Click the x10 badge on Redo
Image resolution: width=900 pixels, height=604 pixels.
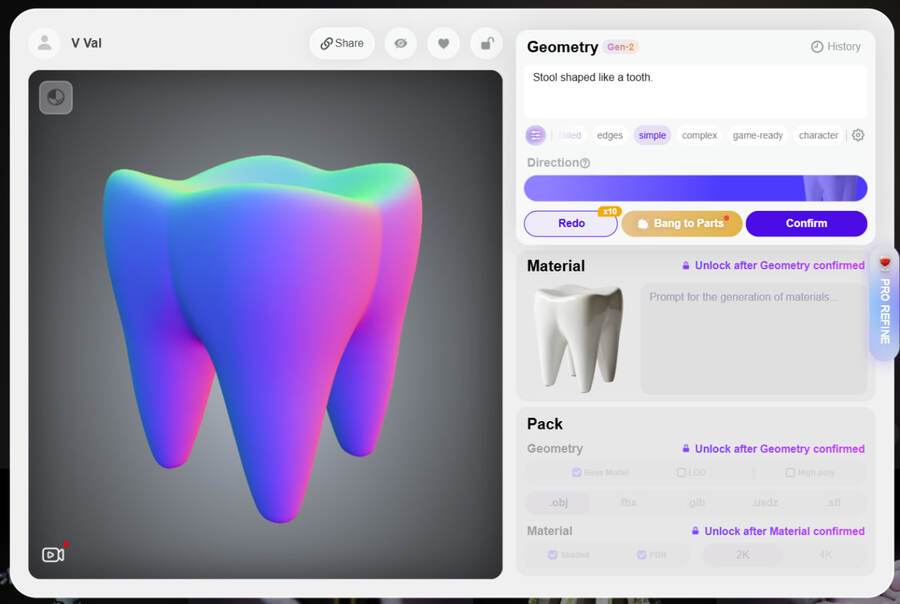point(610,211)
